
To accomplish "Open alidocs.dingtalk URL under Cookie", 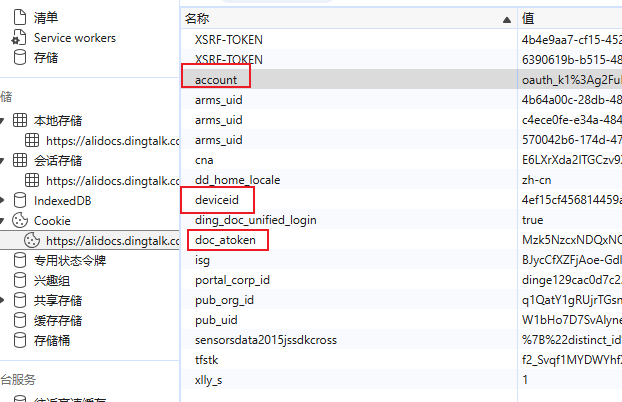I will 112,240.
